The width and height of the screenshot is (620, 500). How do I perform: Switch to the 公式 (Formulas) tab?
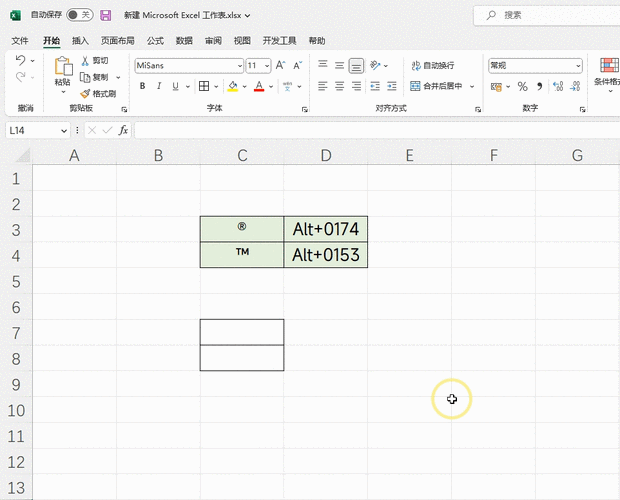[x=155, y=41]
